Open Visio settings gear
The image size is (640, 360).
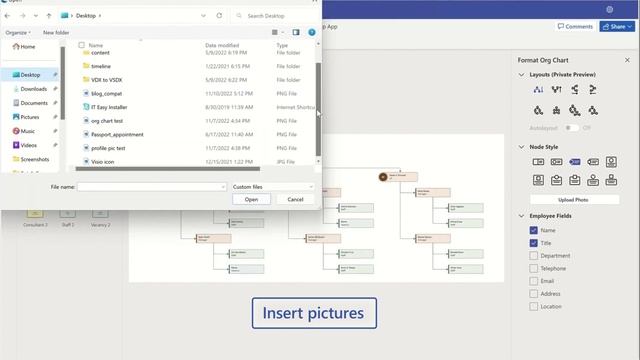609,9
